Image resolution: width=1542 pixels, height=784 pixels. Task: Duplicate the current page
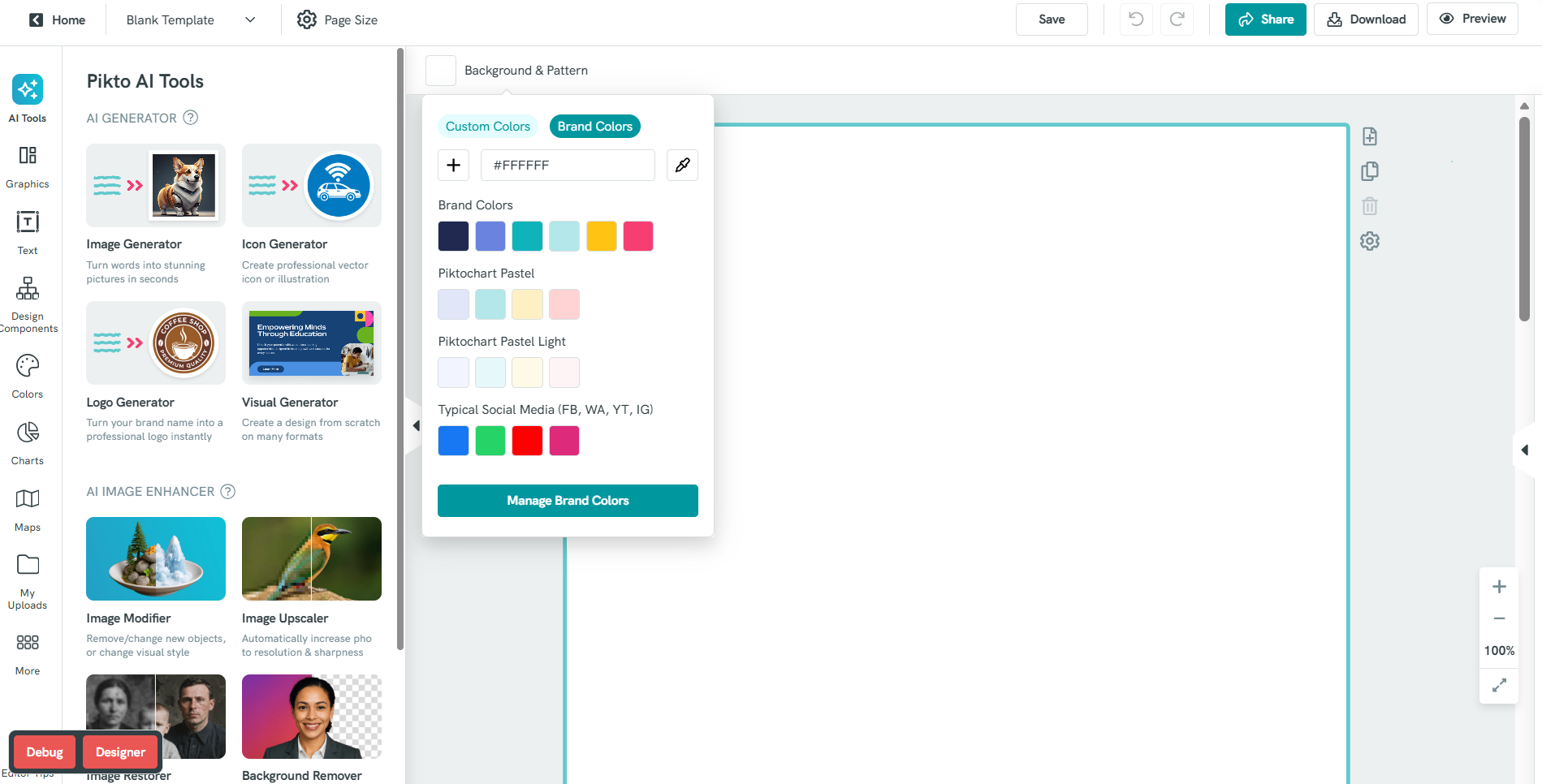click(x=1370, y=171)
